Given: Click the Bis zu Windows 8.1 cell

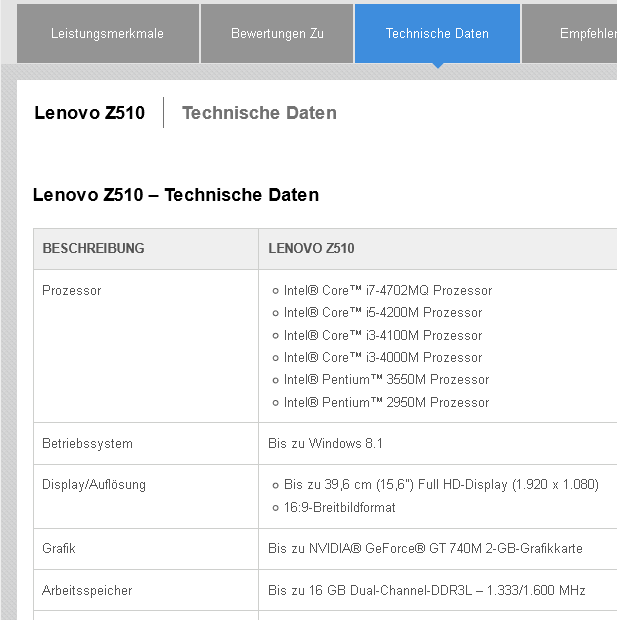Looking at the screenshot, I should pos(325,444).
